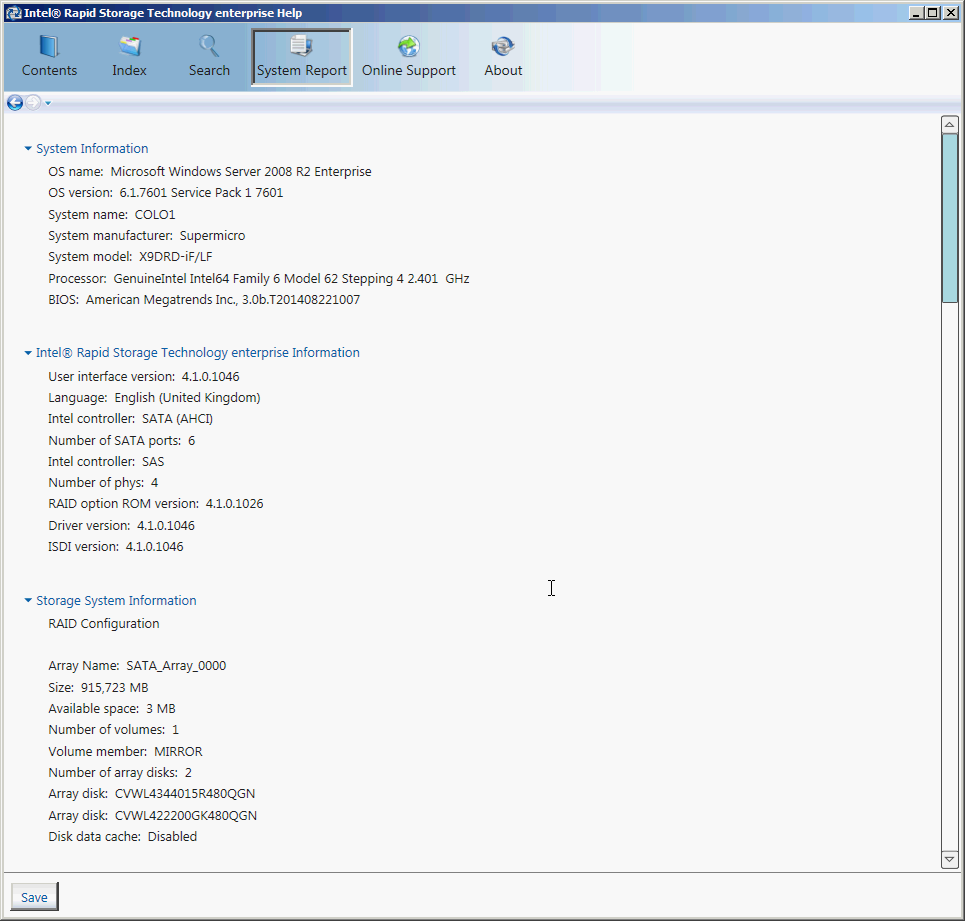Image resolution: width=965 pixels, height=921 pixels.
Task: Click the 'Number of phys: 4' line
Action: [103, 482]
